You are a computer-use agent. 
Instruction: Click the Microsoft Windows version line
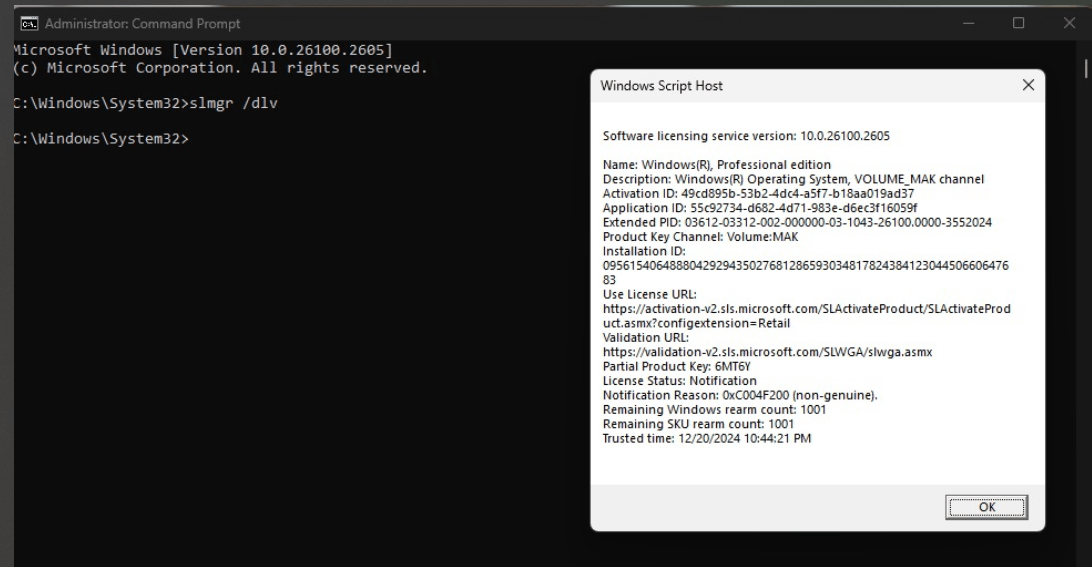tap(203, 50)
